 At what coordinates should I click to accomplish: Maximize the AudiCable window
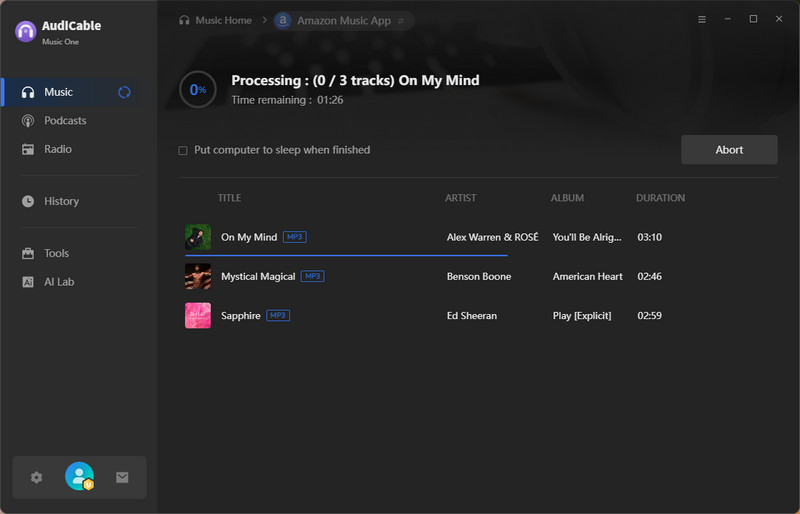click(x=753, y=19)
